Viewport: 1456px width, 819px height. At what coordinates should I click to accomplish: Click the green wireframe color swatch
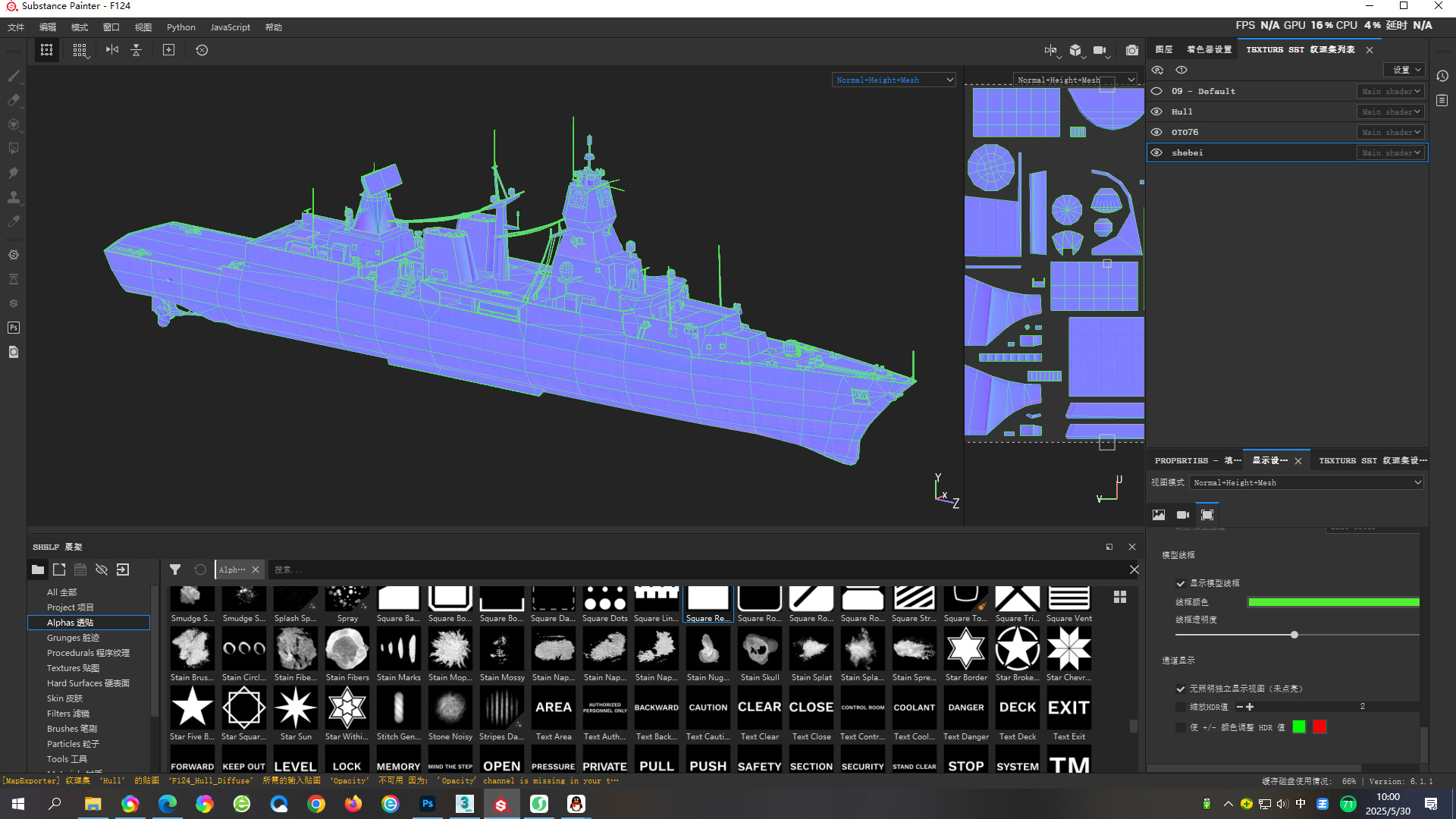(1332, 602)
